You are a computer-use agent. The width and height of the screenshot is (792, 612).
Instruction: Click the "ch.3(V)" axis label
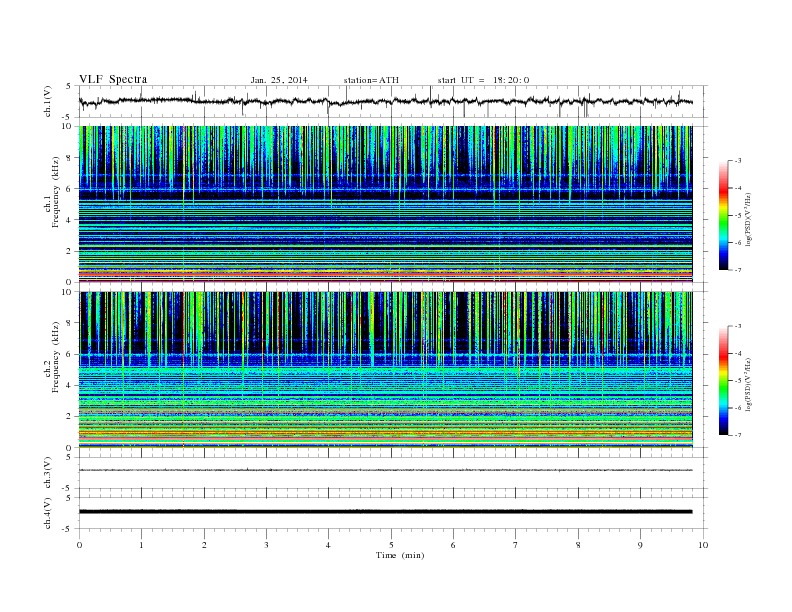pos(48,473)
